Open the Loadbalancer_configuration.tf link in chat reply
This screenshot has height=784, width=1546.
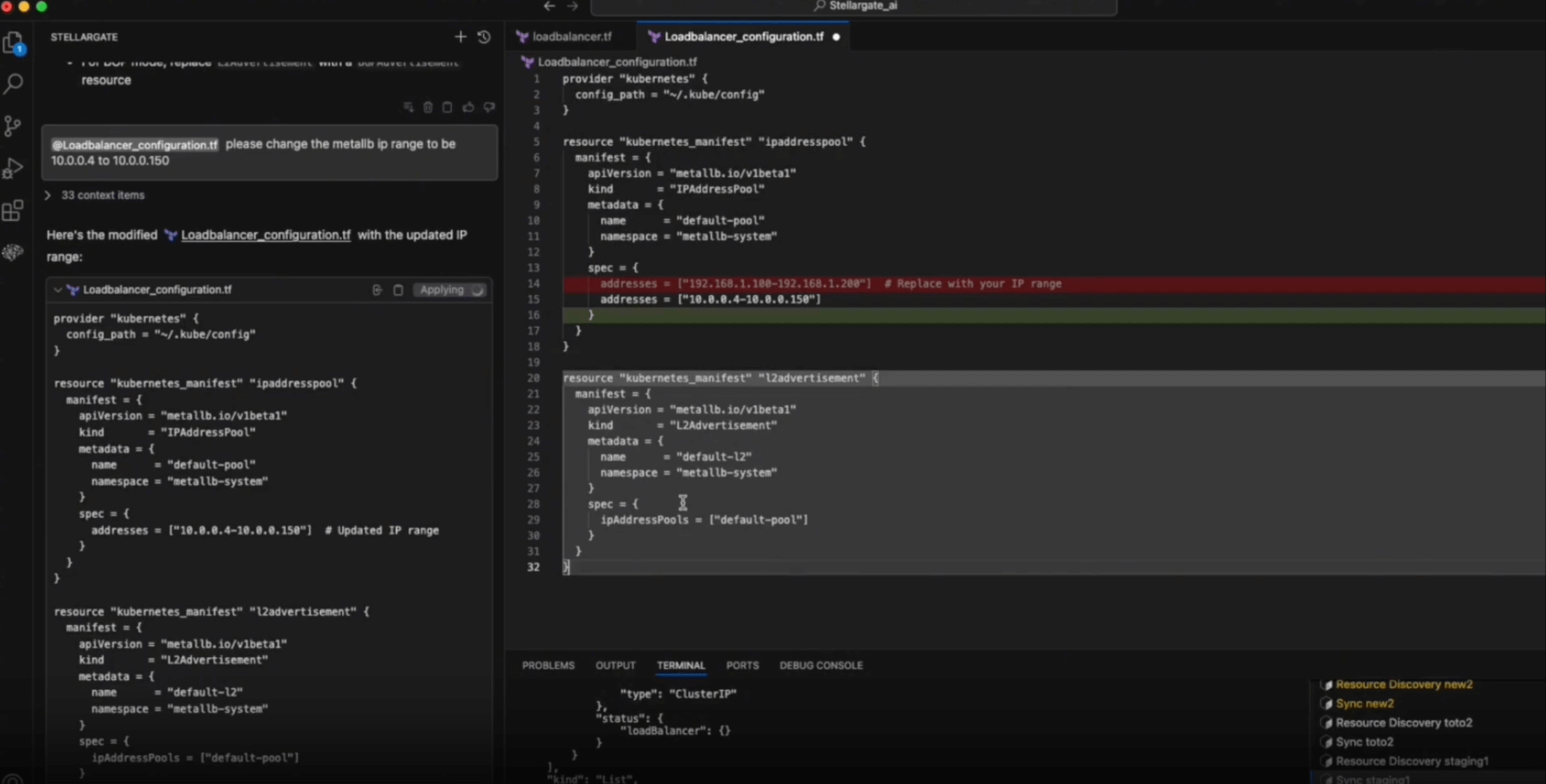click(x=265, y=235)
